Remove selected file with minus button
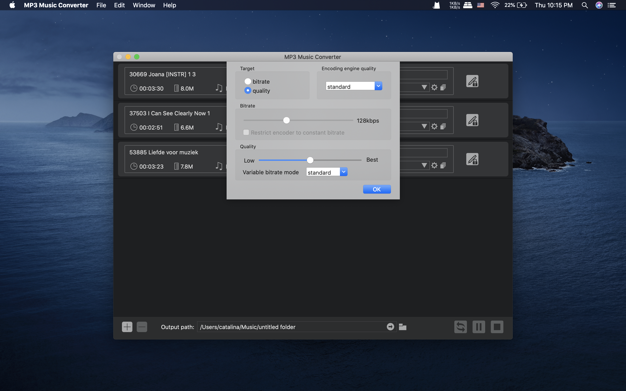This screenshot has width=626, height=391. [x=142, y=327]
